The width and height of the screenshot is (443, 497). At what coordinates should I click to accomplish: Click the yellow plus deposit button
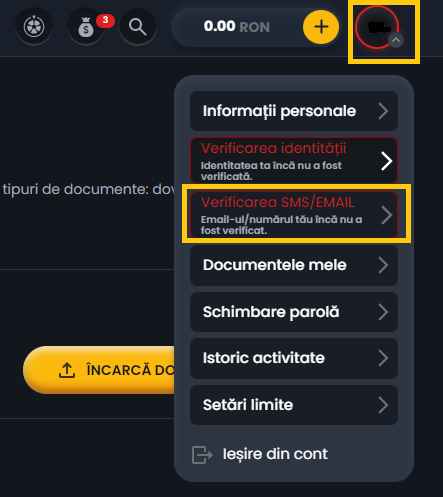coord(321,27)
